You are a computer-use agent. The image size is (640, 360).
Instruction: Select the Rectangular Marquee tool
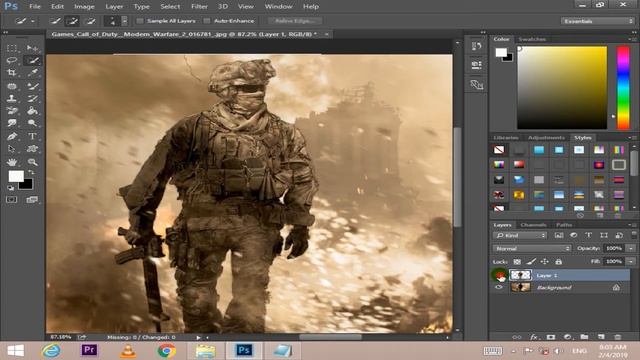pyautogui.click(x=12, y=48)
